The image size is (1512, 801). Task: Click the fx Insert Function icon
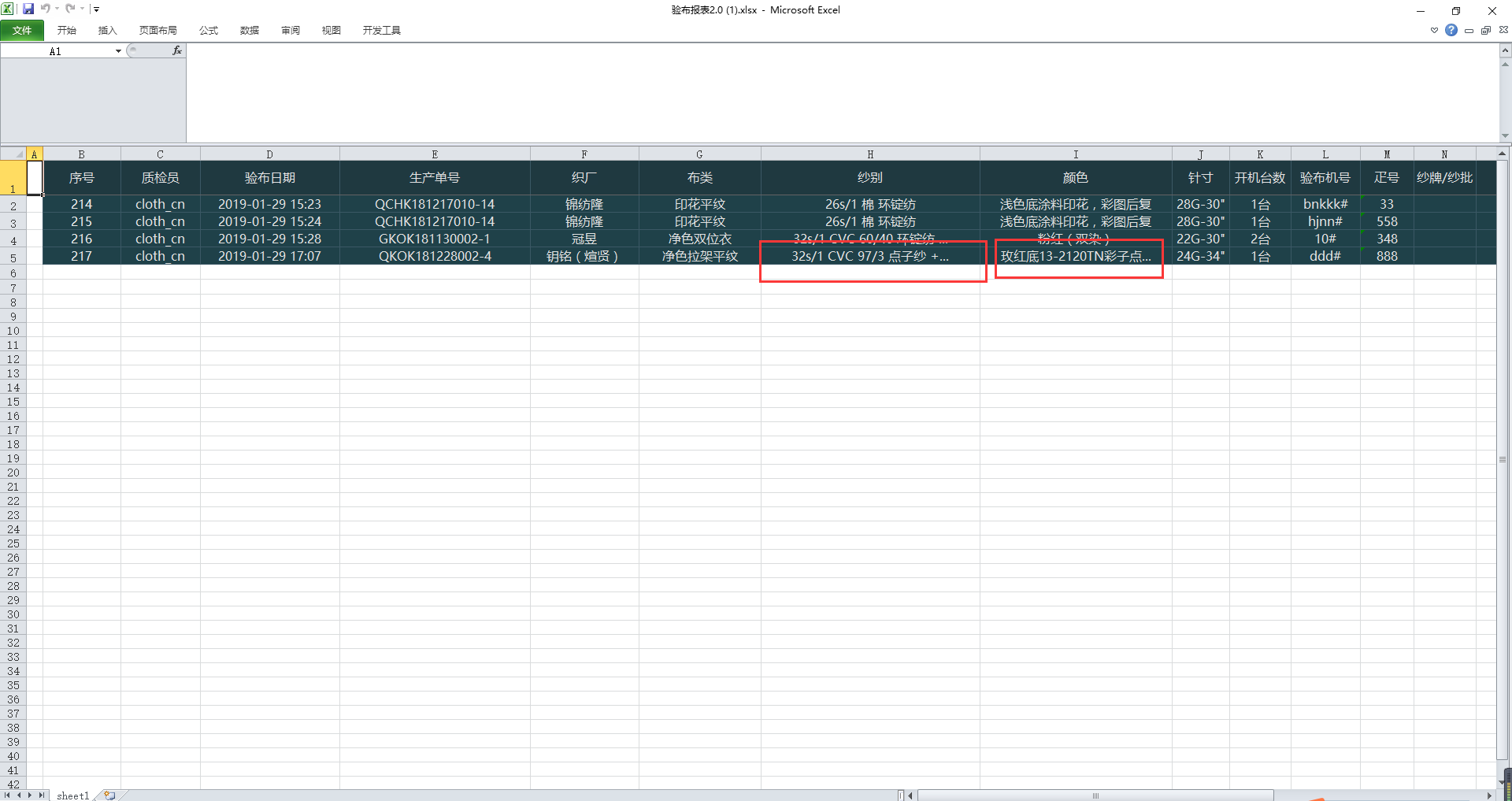coord(177,50)
